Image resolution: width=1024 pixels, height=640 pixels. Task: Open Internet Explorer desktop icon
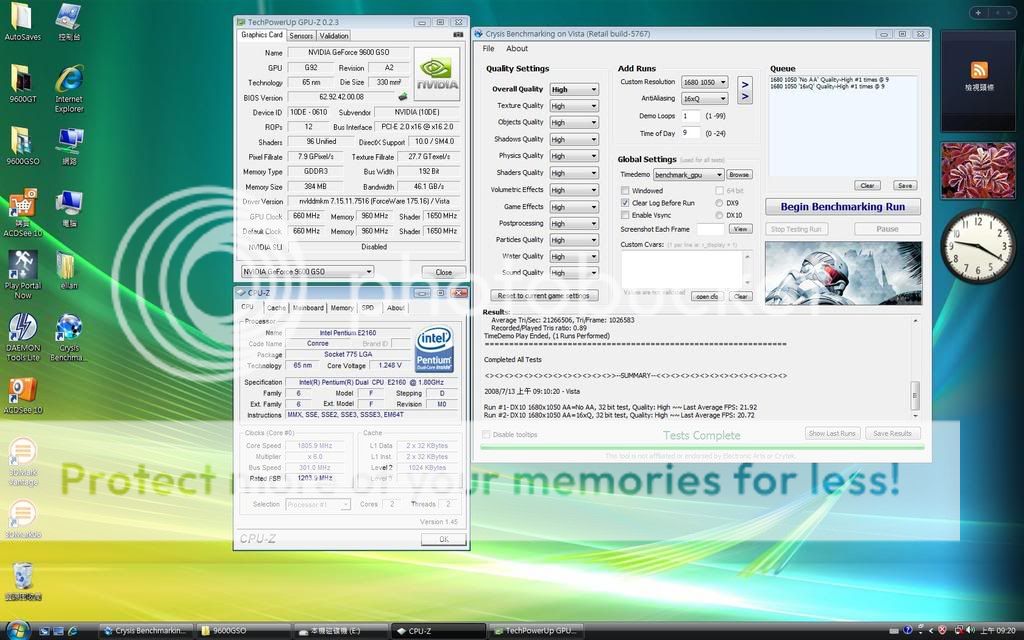(69, 83)
